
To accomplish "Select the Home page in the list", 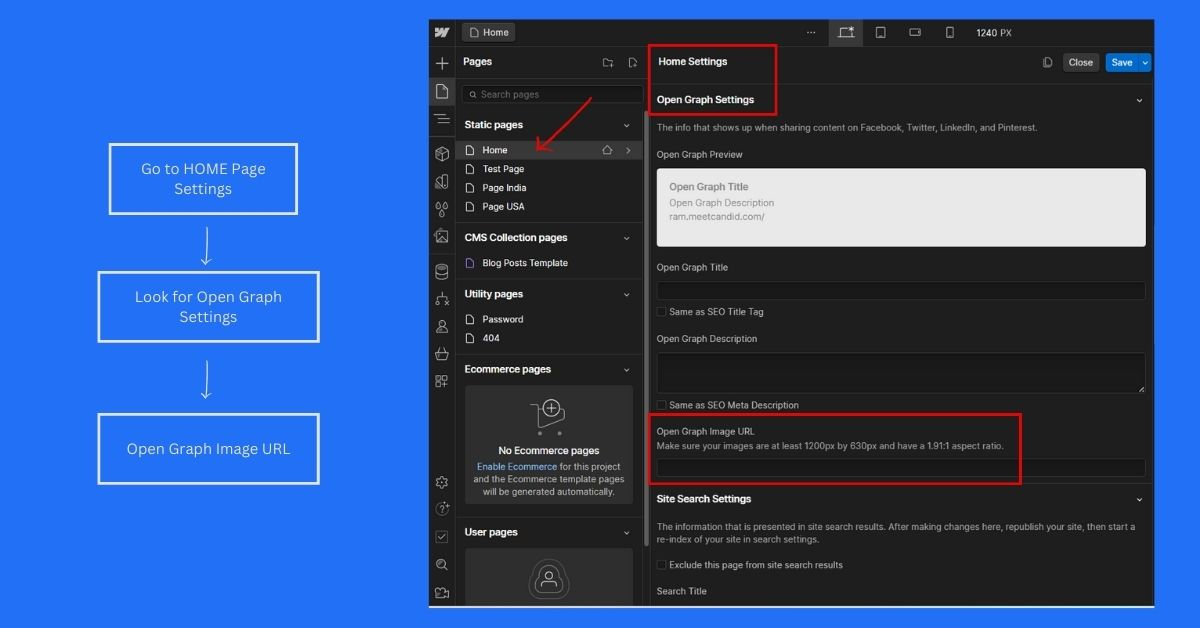I will (x=549, y=150).
